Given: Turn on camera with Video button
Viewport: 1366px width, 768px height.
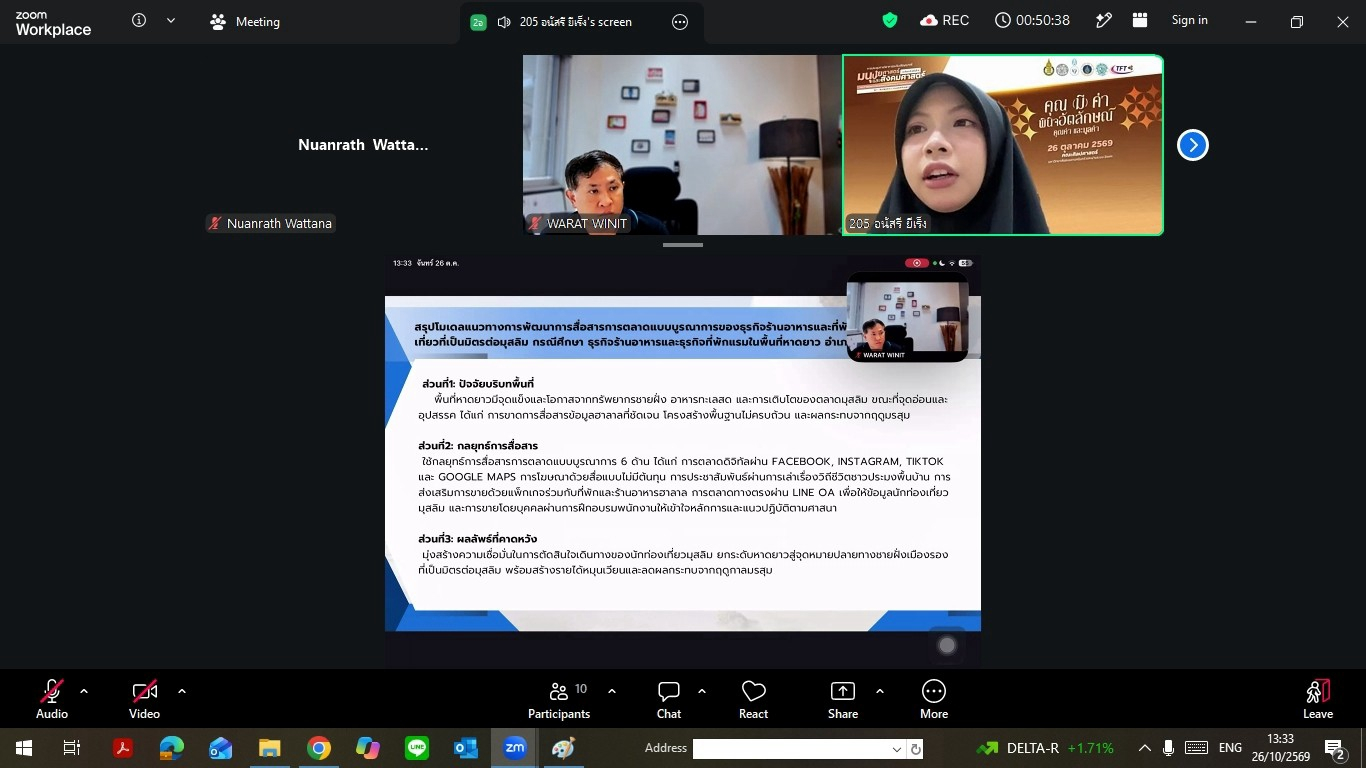Looking at the screenshot, I should tap(144, 699).
